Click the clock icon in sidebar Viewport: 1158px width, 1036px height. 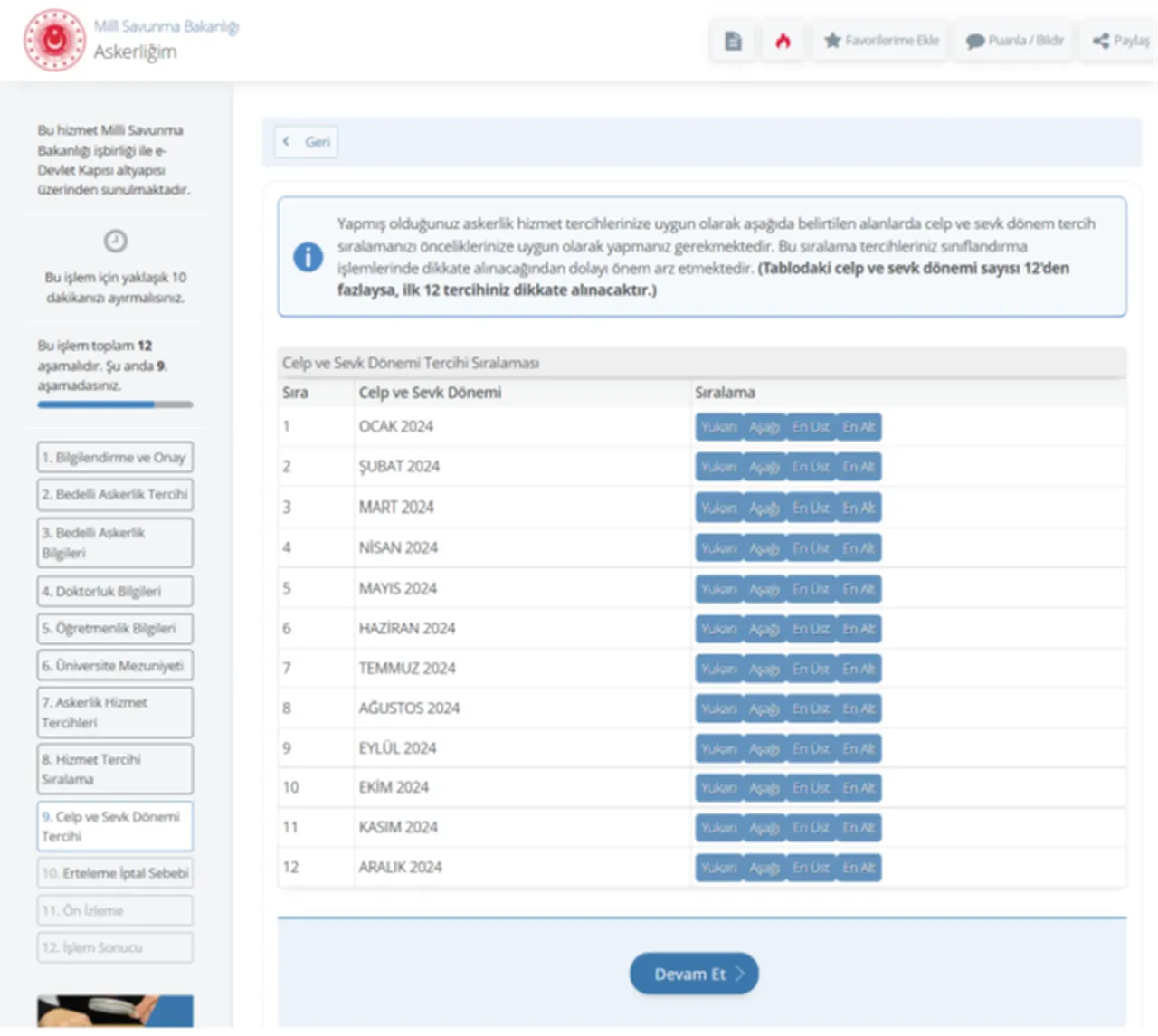115,241
